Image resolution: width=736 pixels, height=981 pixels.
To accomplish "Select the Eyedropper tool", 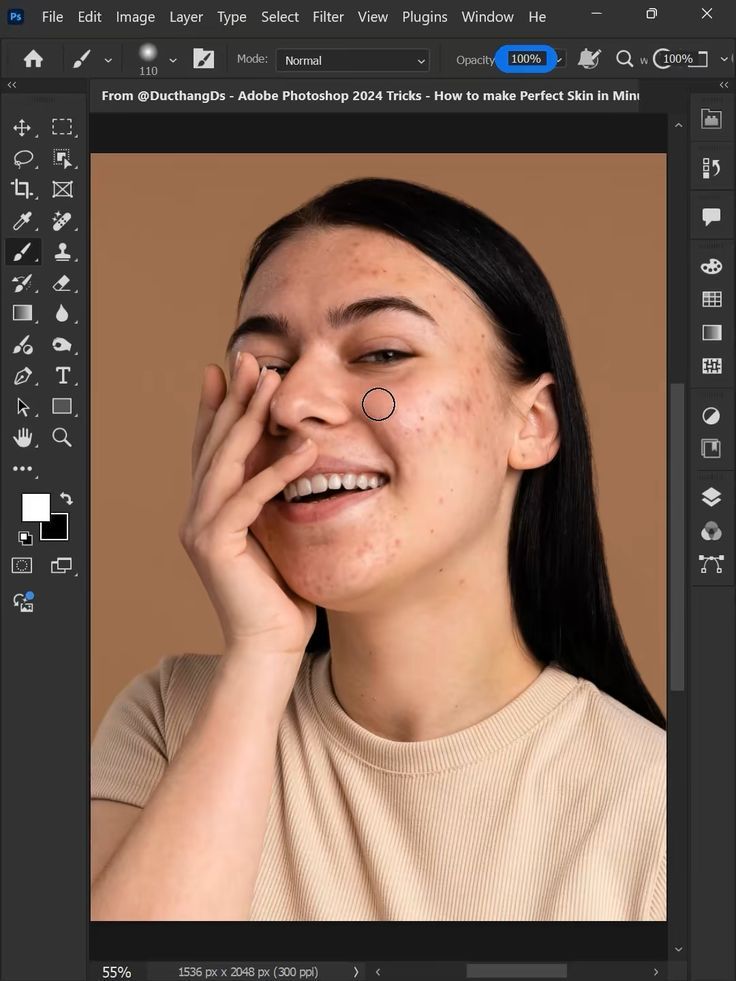I will pyautogui.click(x=22, y=221).
